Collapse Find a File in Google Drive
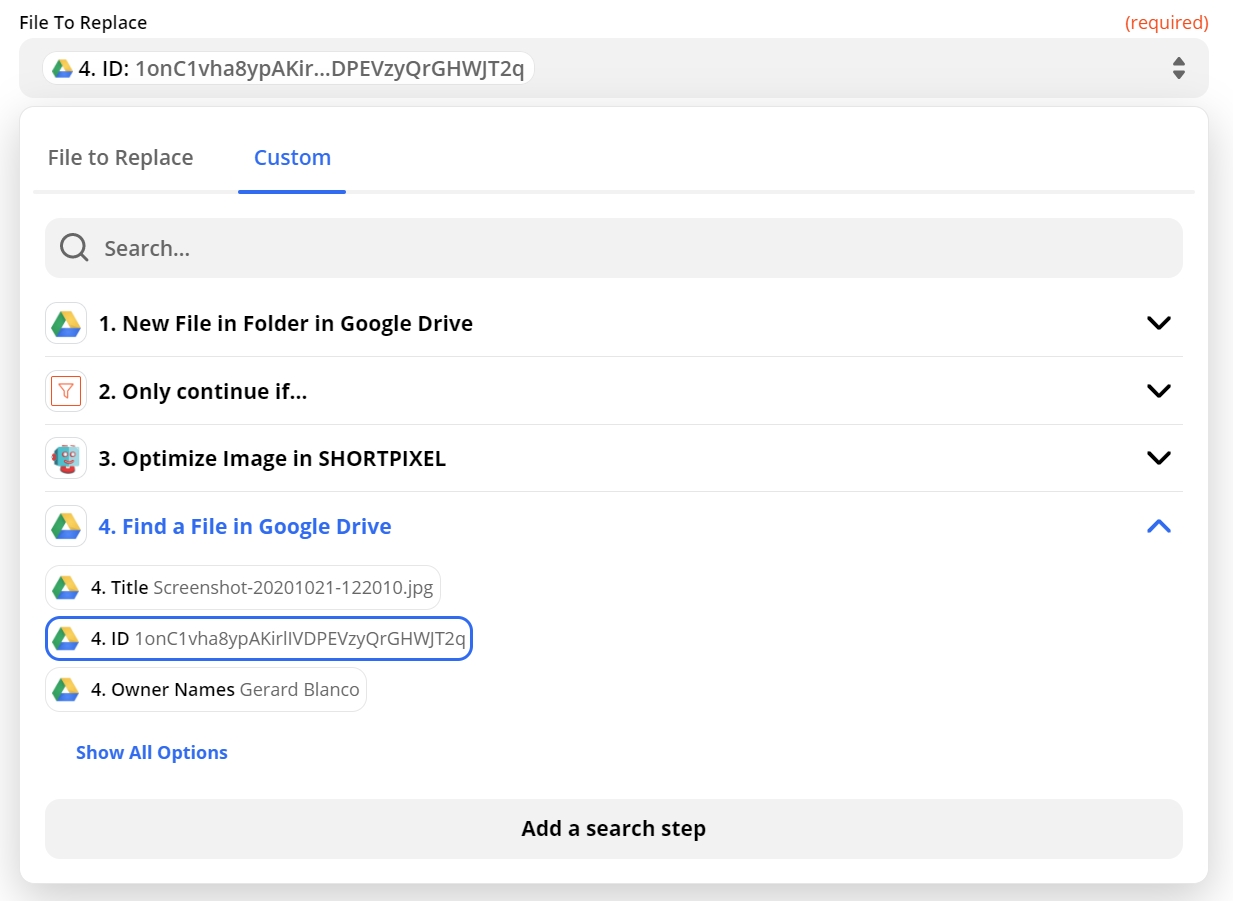This screenshot has width=1233, height=901. (1158, 526)
